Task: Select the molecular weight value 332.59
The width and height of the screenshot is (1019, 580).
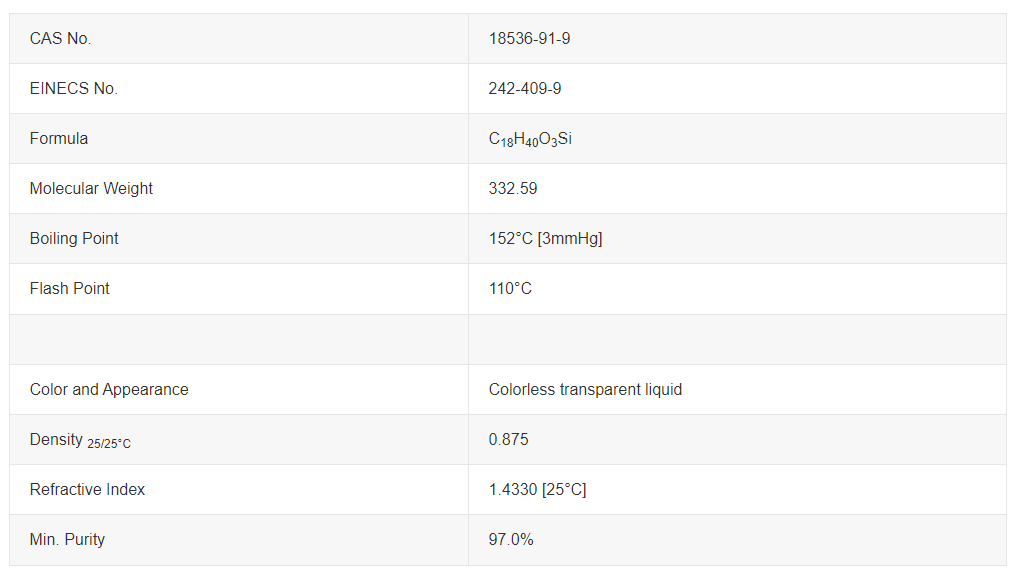Action: pyautogui.click(x=513, y=189)
